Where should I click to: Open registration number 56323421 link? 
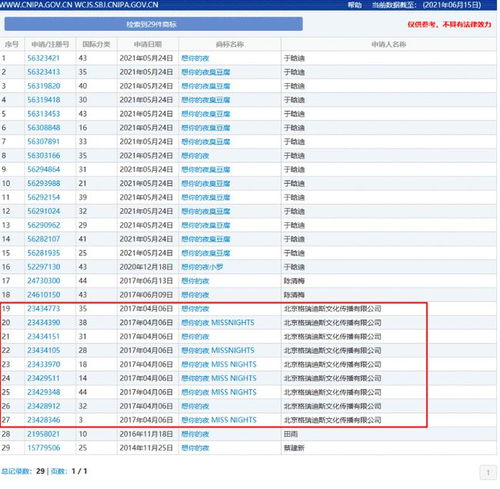tap(43, 58)
